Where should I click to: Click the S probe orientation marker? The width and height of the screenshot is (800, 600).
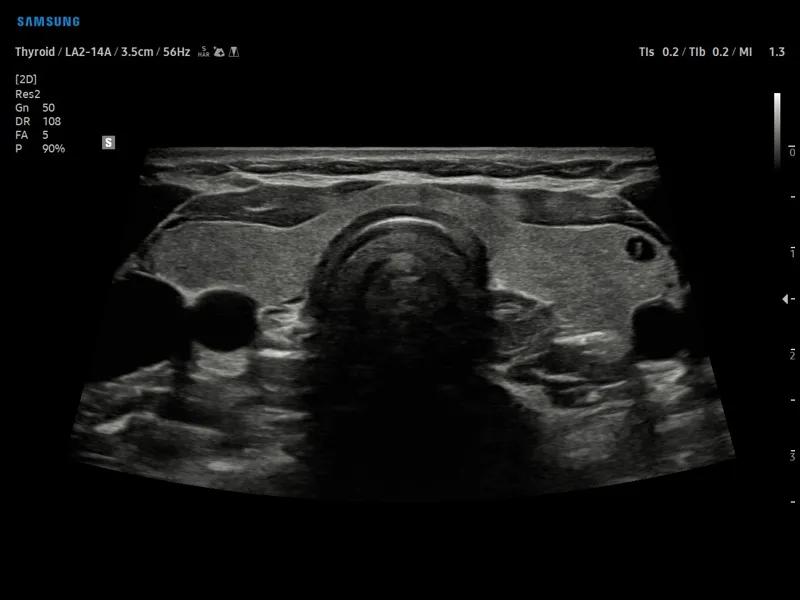[x=108, y=142]
